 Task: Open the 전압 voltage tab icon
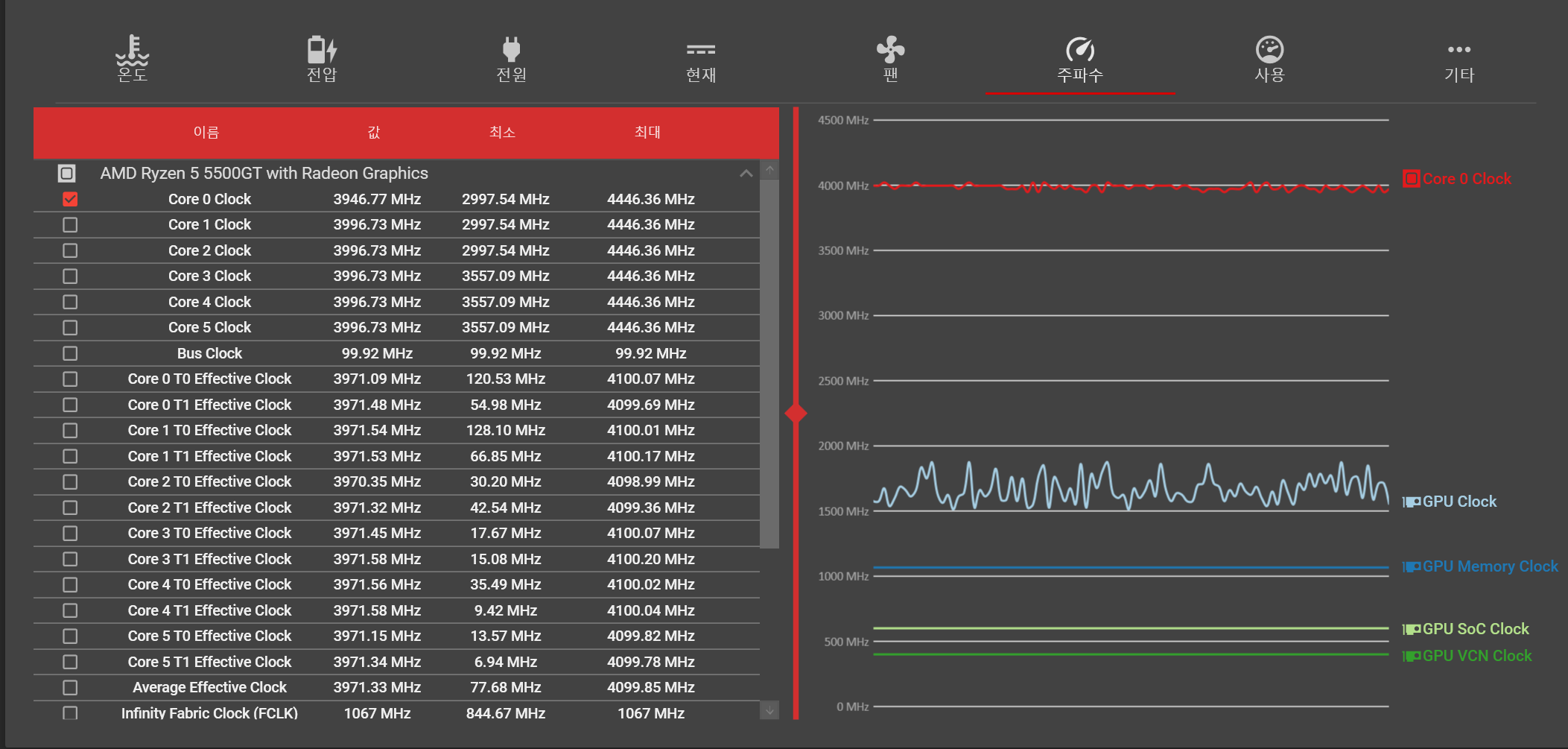pyautogui.click(x=322, y=50)
